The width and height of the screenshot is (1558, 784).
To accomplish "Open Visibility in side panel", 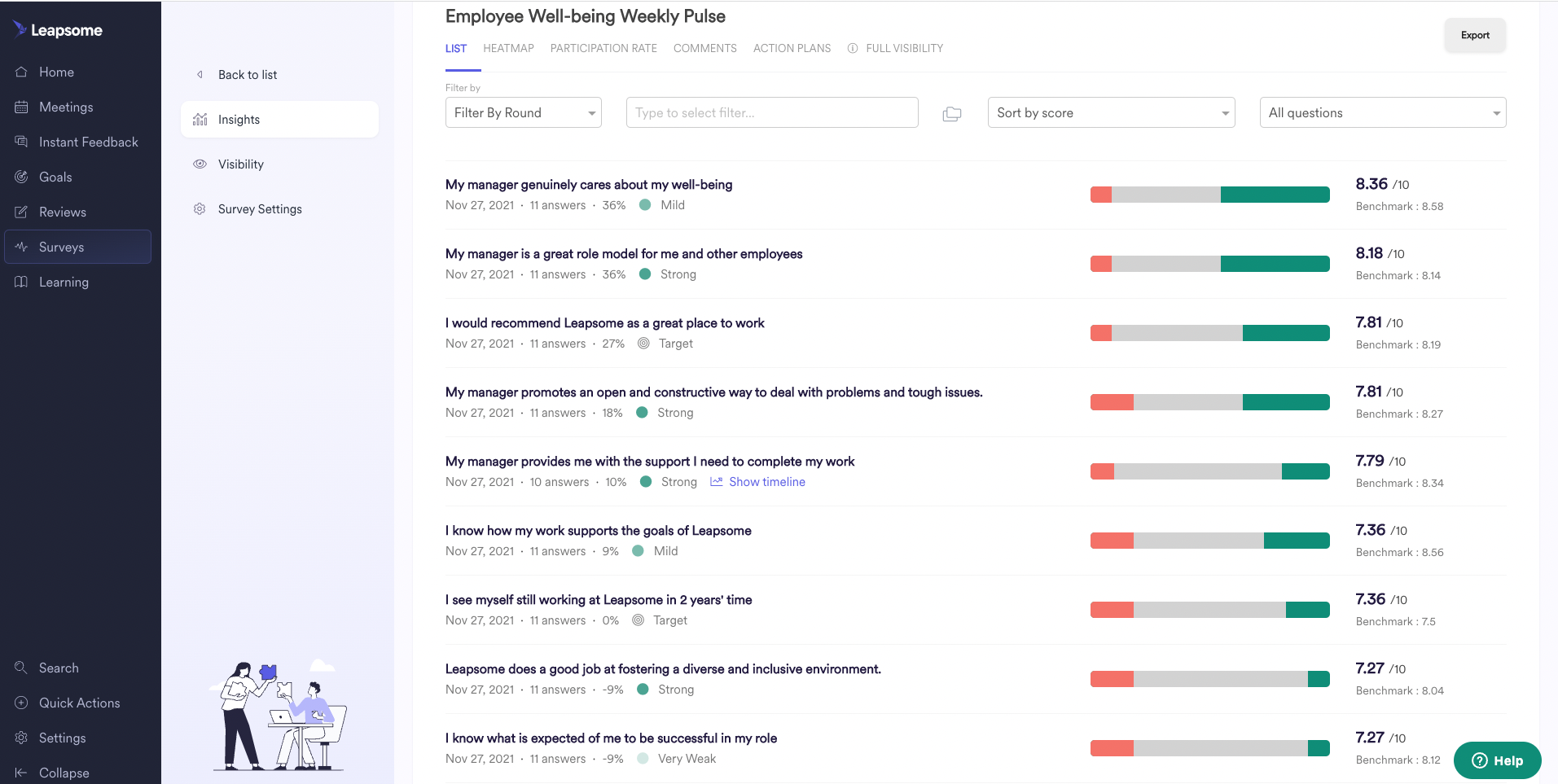I will click(279, 164).
